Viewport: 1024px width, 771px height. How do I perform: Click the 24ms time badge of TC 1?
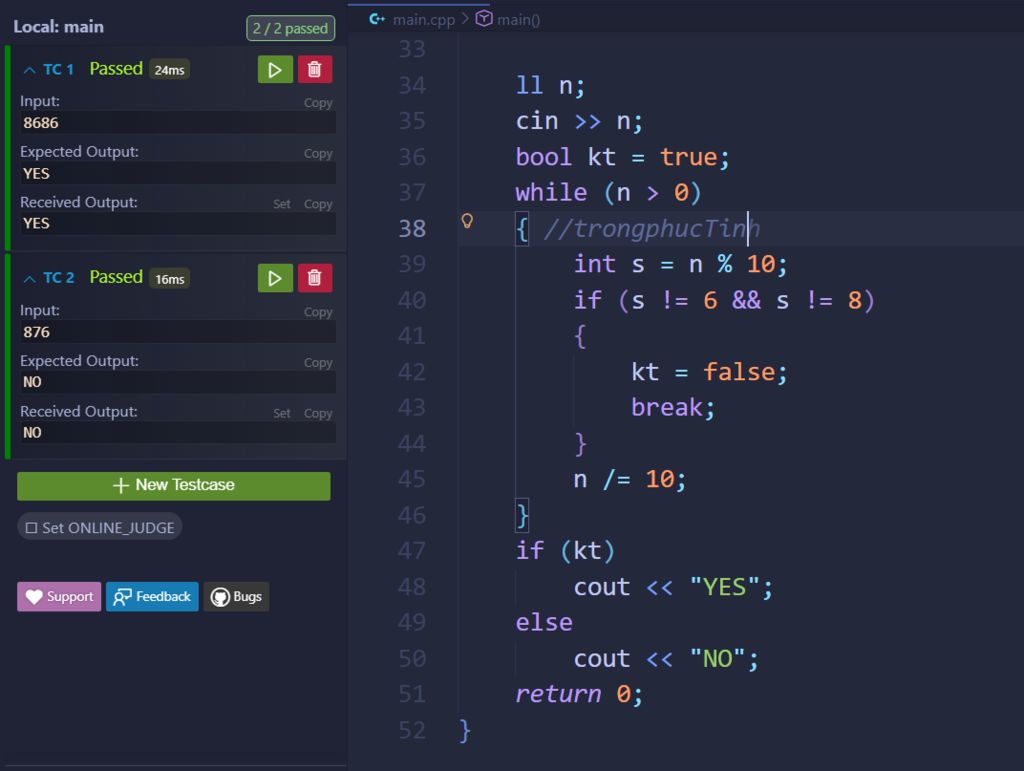(169, 70)
